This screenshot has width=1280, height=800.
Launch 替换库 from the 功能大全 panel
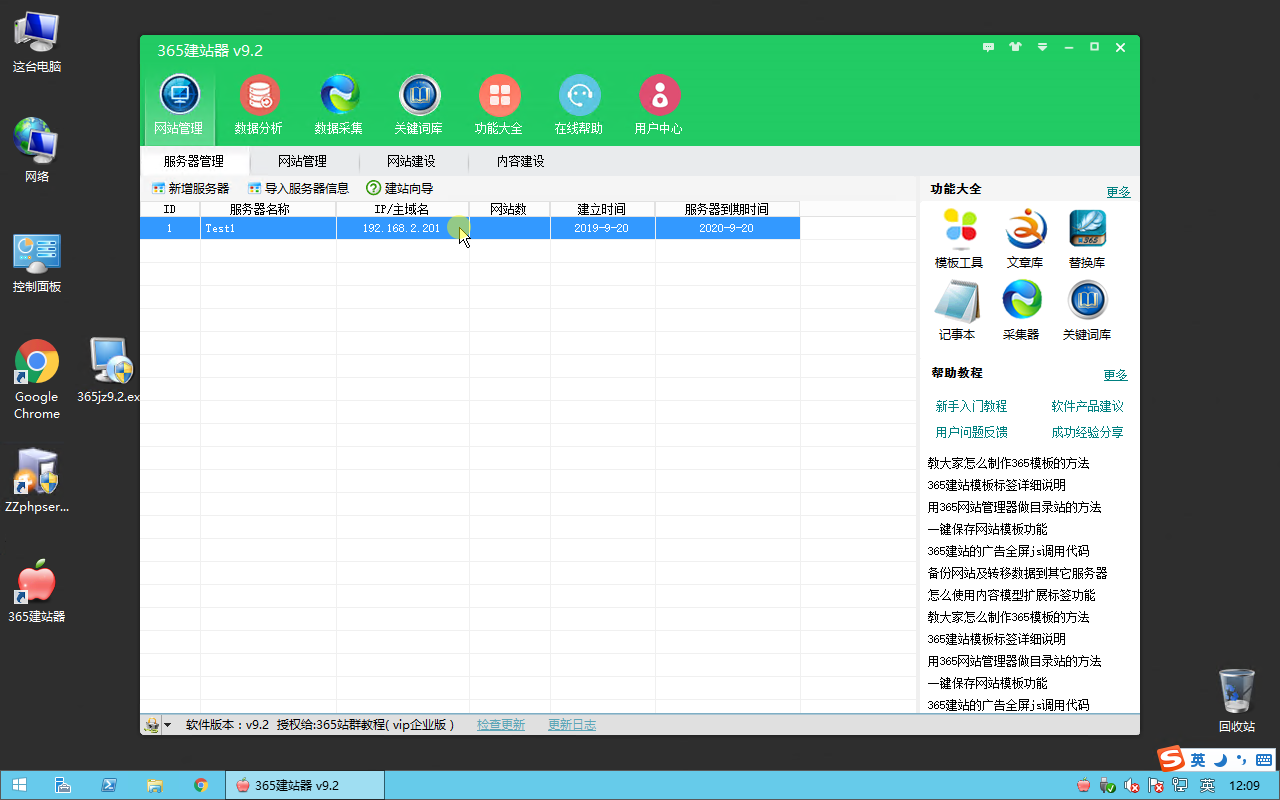click(1087, 239)
